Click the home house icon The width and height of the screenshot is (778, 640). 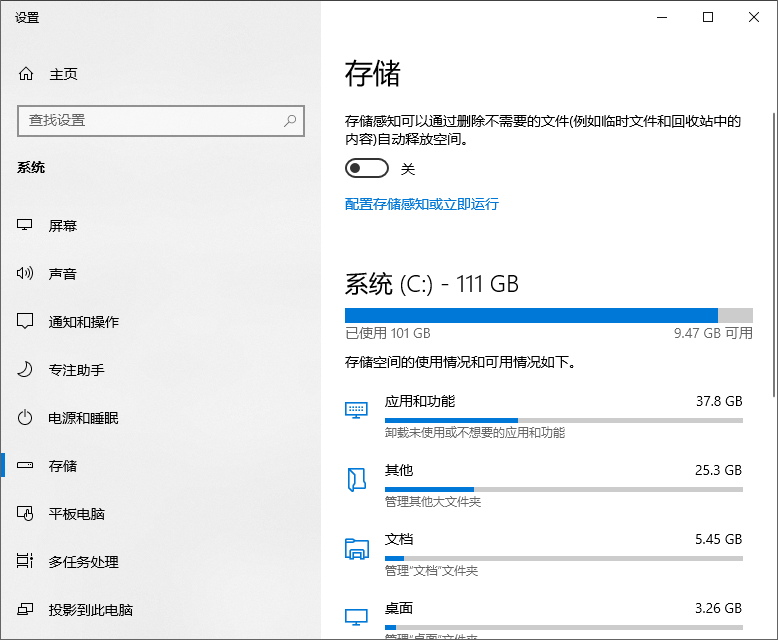tap(26, 74)
